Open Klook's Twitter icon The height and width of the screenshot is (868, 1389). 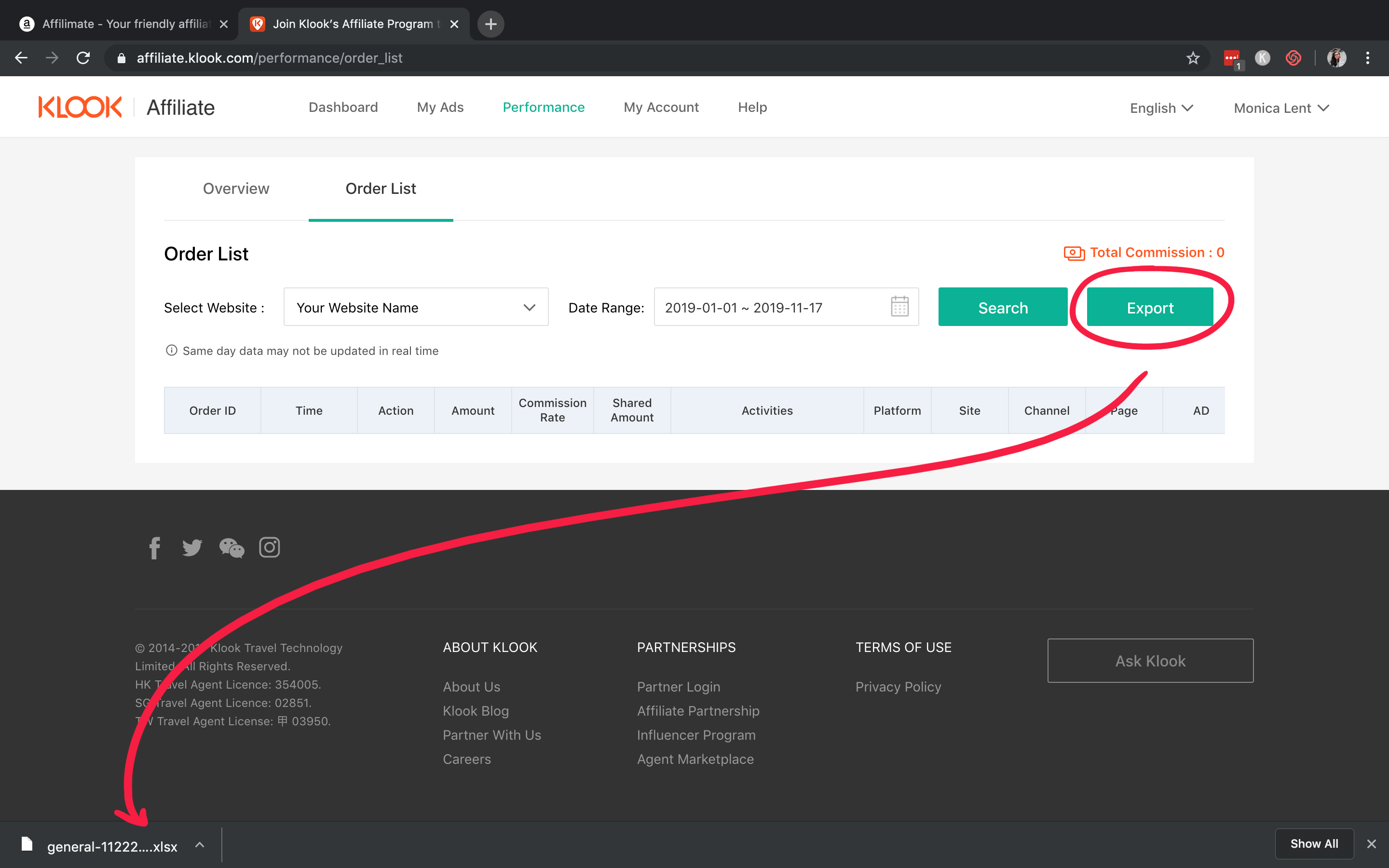[x=192, y=548]
